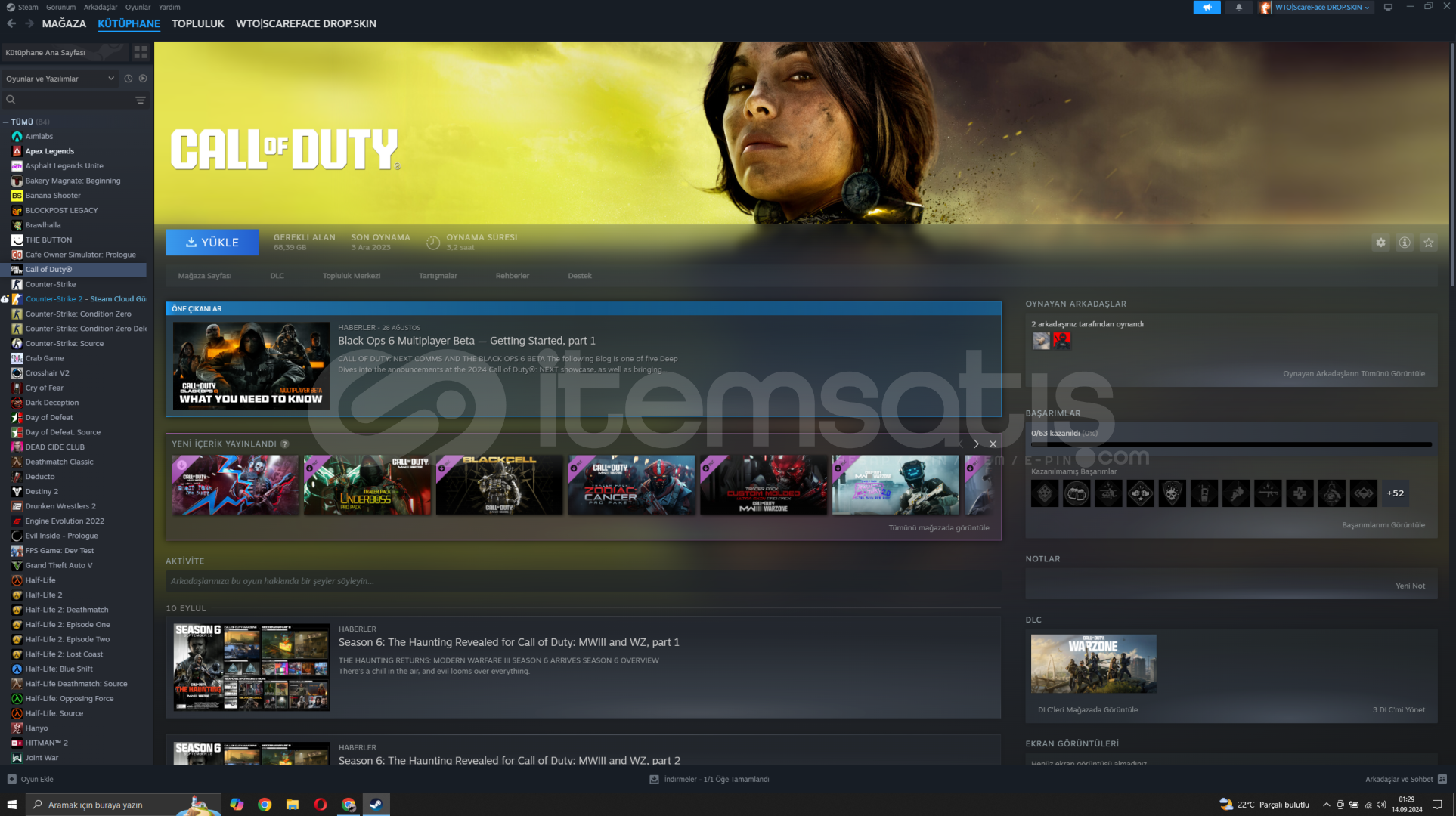
Task: Open the Windows Start menu
Action: (11, 805)
